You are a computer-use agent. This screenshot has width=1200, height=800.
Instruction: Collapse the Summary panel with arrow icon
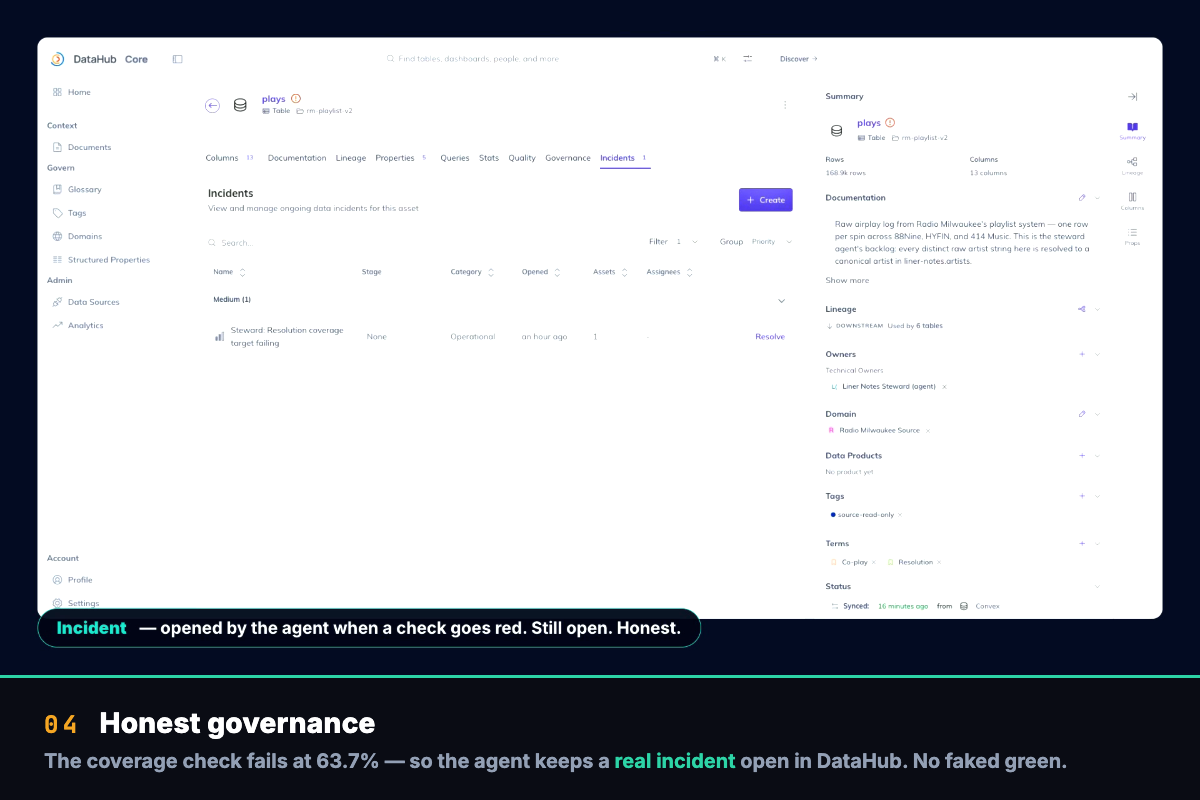(1132, 97)
